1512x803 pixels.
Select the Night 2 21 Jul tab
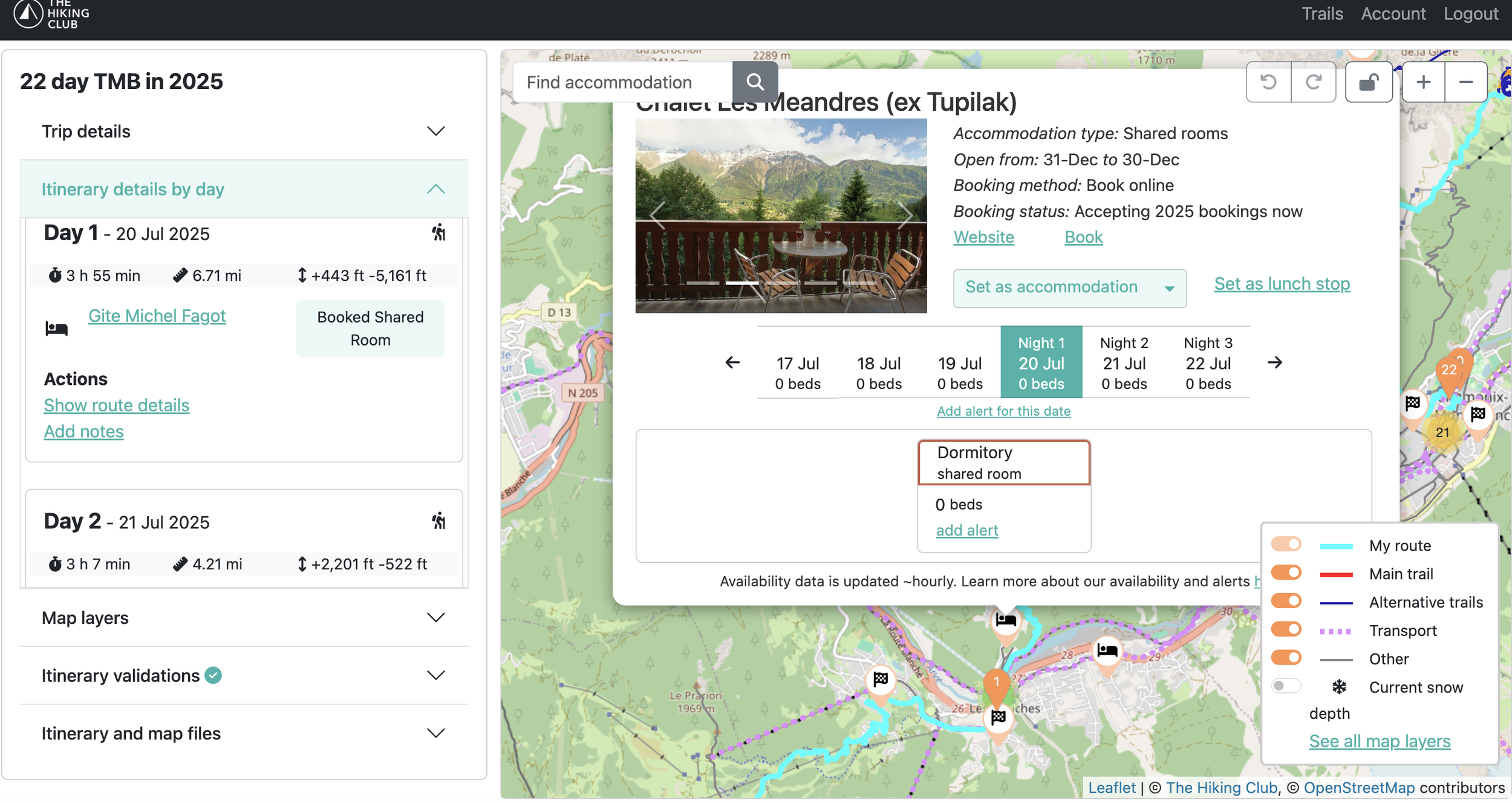(x=1124, y=362)
